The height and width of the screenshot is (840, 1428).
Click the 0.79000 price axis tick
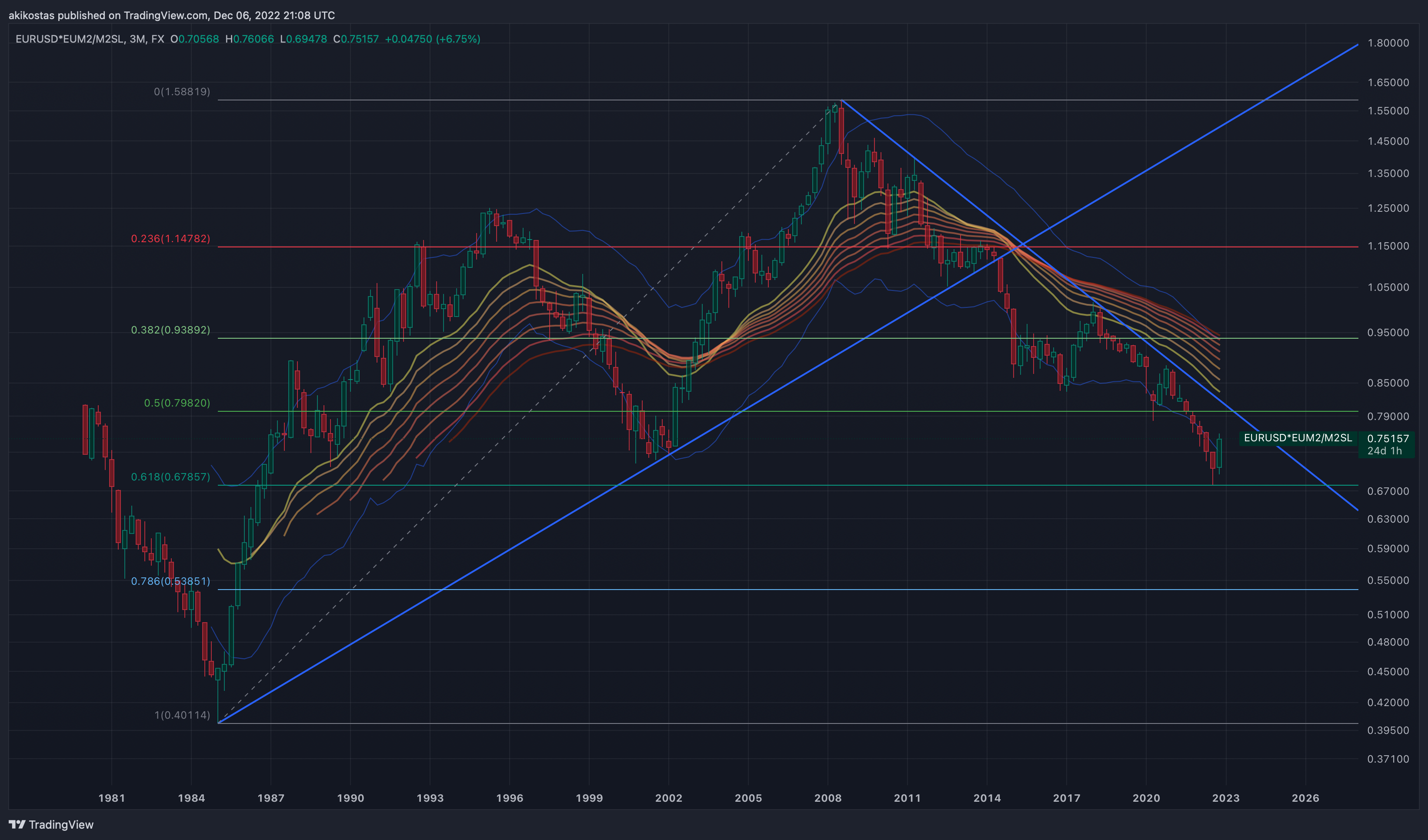point(1388,417)
